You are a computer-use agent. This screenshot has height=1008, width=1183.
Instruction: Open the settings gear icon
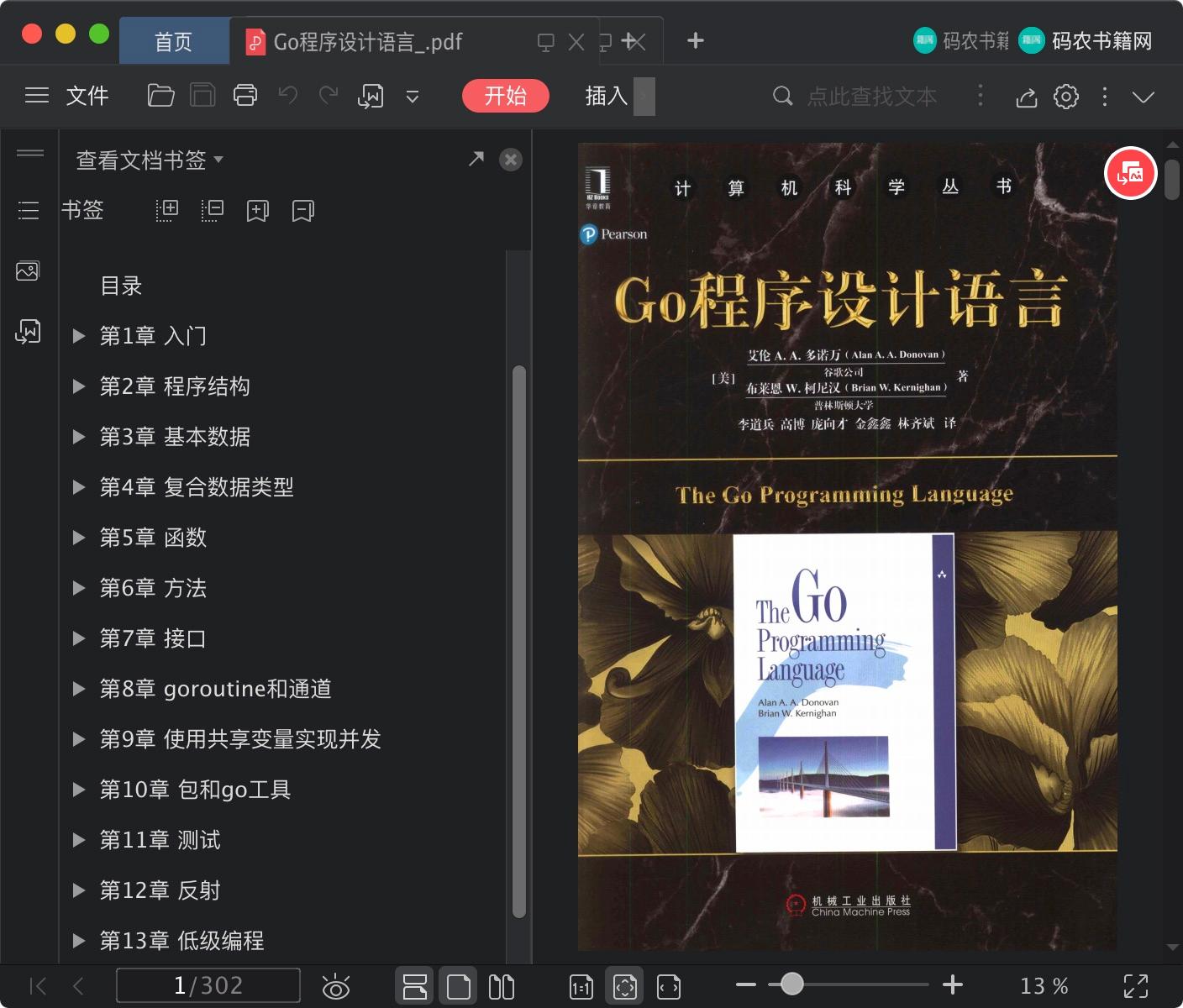1066,97
